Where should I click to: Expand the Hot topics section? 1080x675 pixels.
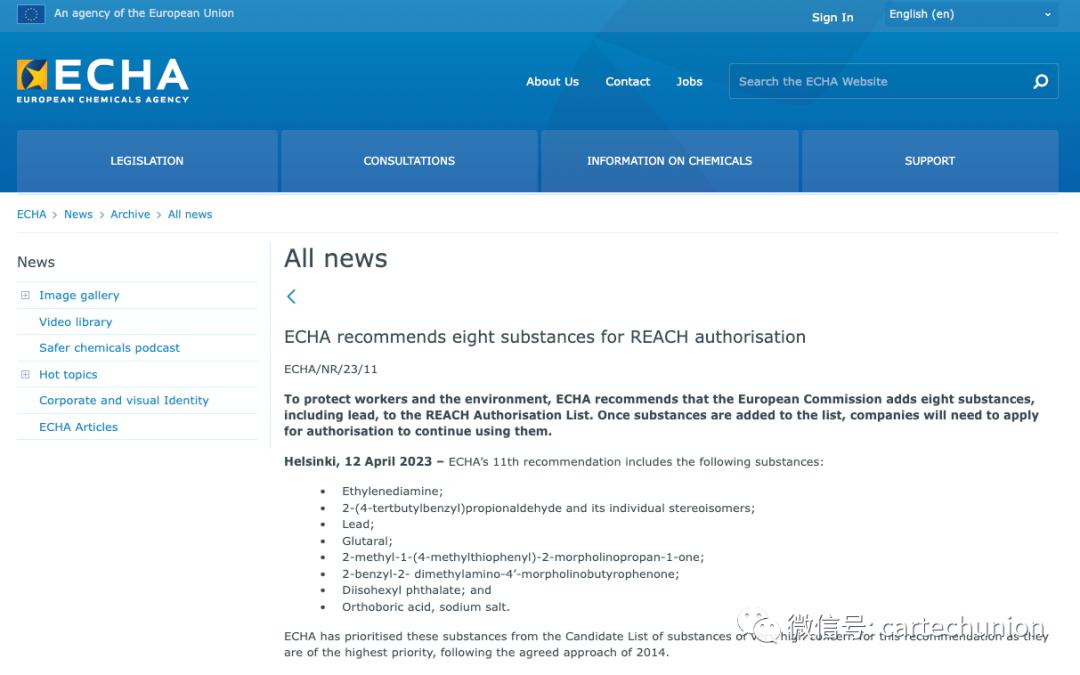tap(24, 374)
